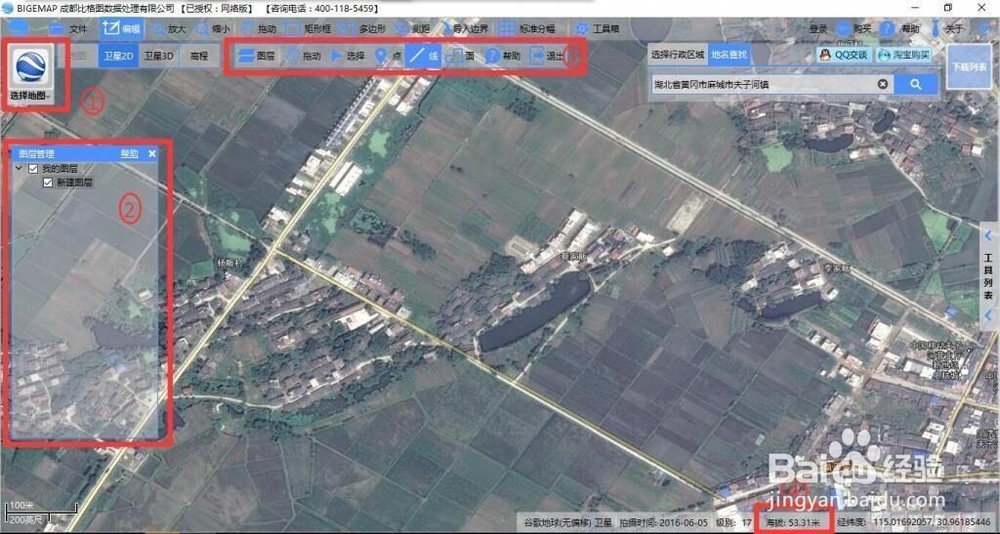Open 帮助 help in top-right menu

pos(901,29)
